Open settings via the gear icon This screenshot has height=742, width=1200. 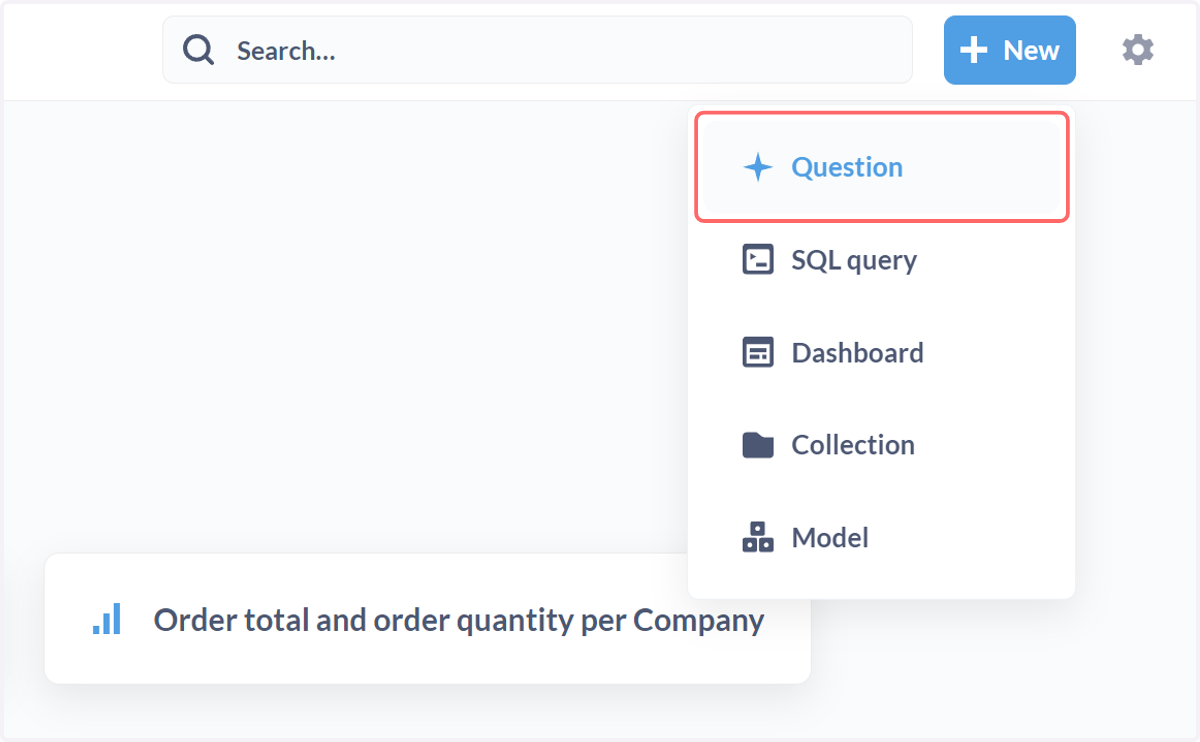click(x=1138, y=50)
